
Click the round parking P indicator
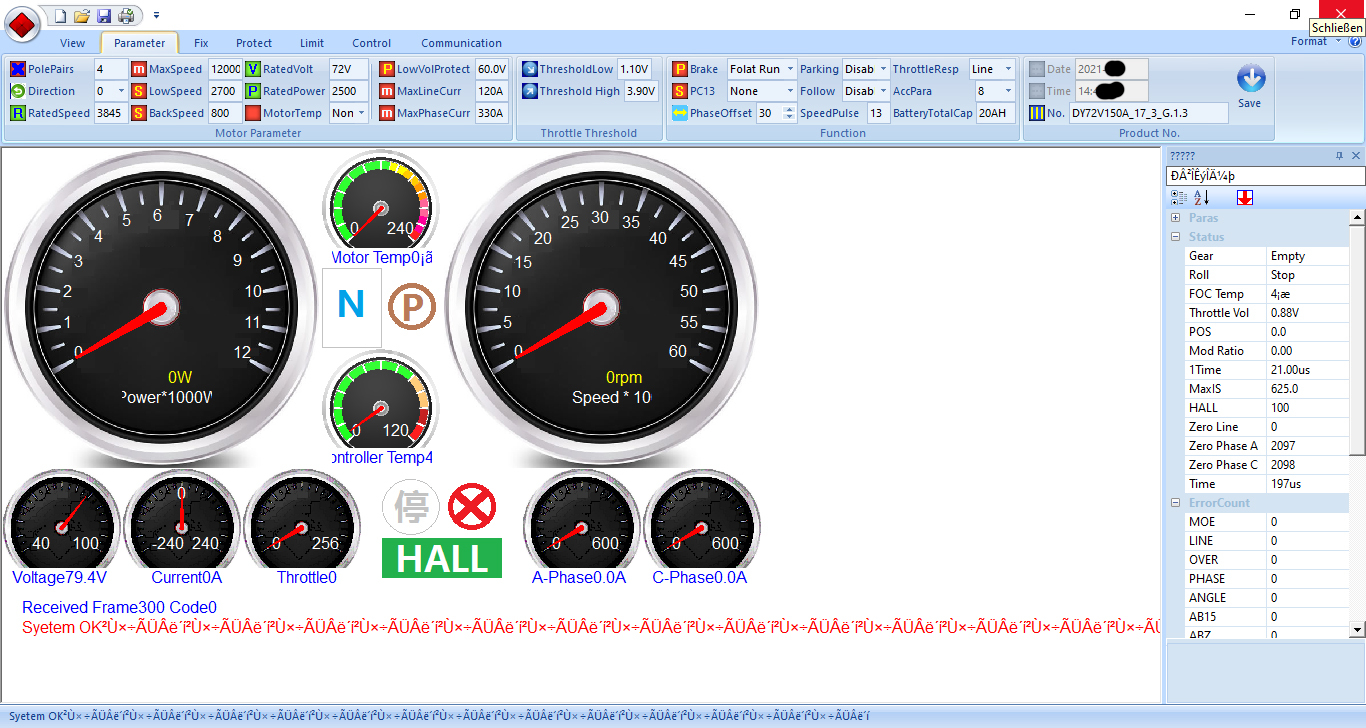(x=412, y=306)
